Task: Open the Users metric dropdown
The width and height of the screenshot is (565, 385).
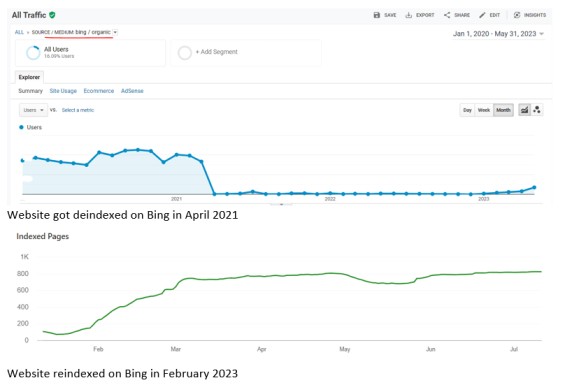Action: 33,110
